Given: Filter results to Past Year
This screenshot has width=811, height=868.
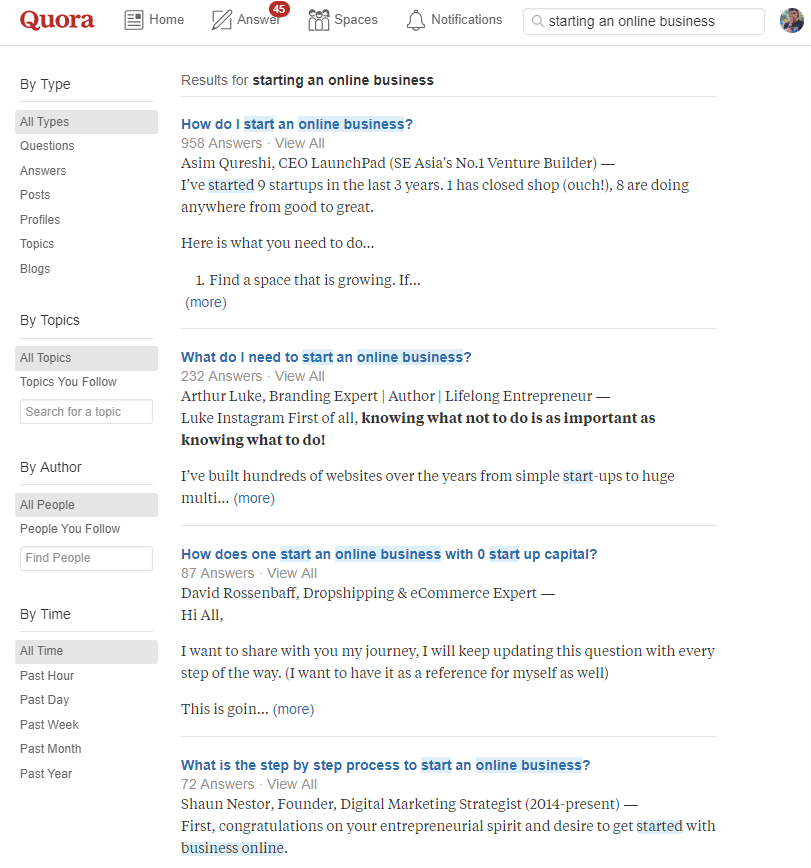Looking at the screenshot, I should point(46,774).
